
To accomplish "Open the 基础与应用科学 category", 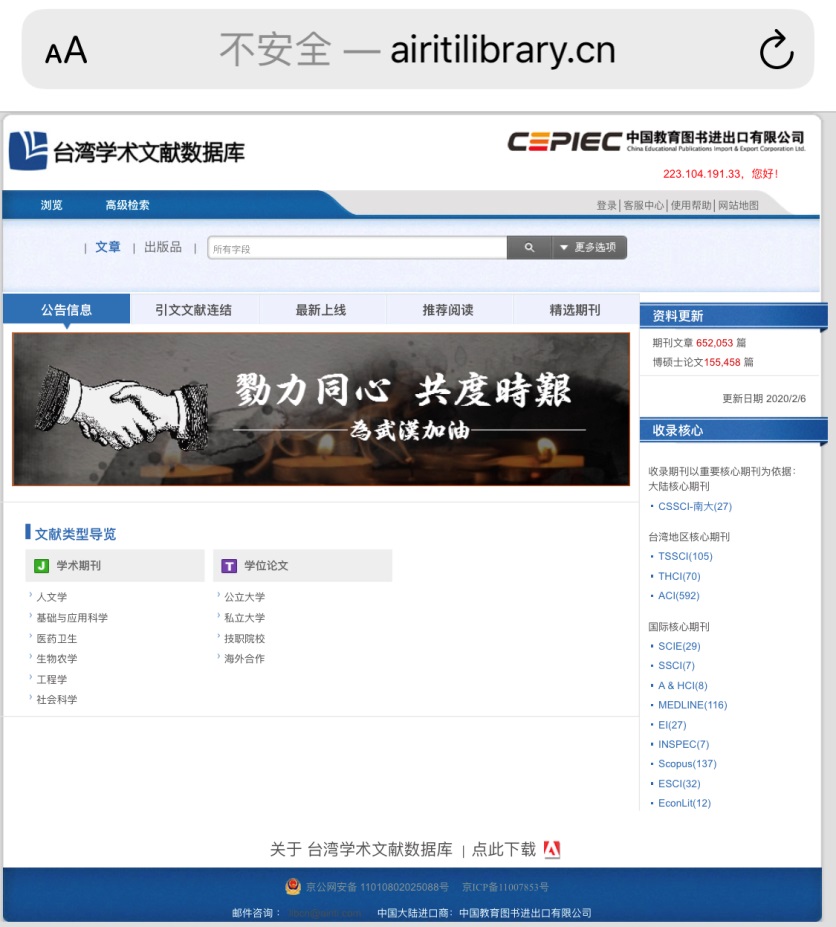I will click(x=72, y=618).
